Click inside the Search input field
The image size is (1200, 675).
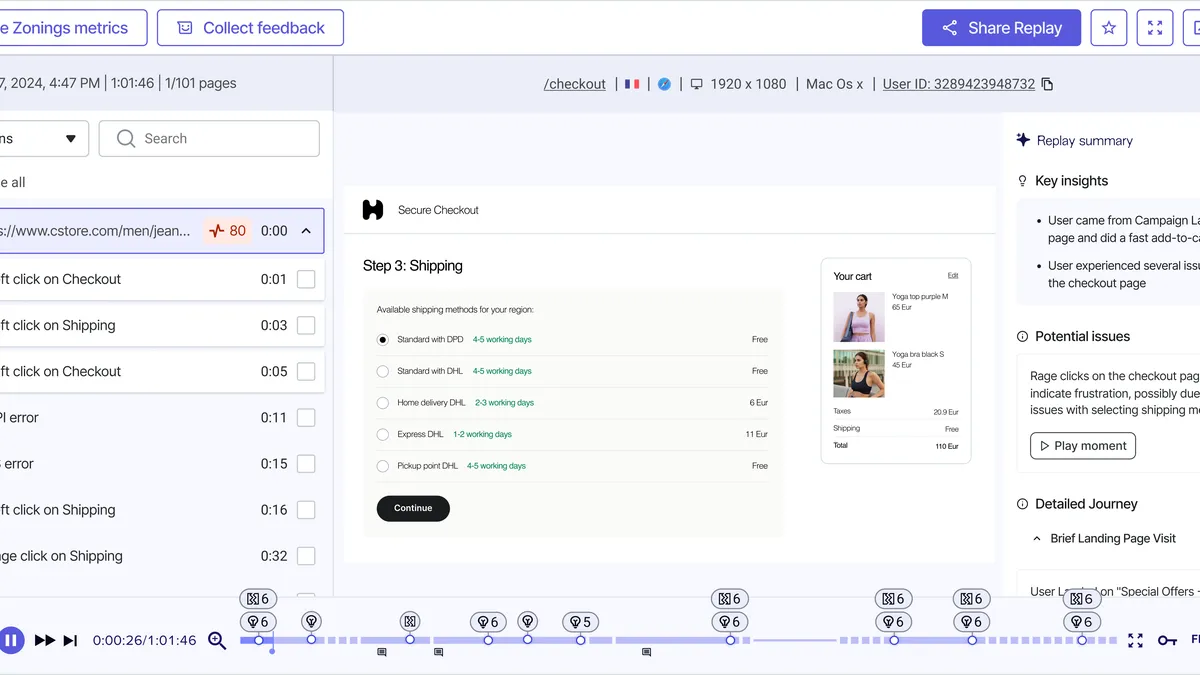[x=209, y=139]
